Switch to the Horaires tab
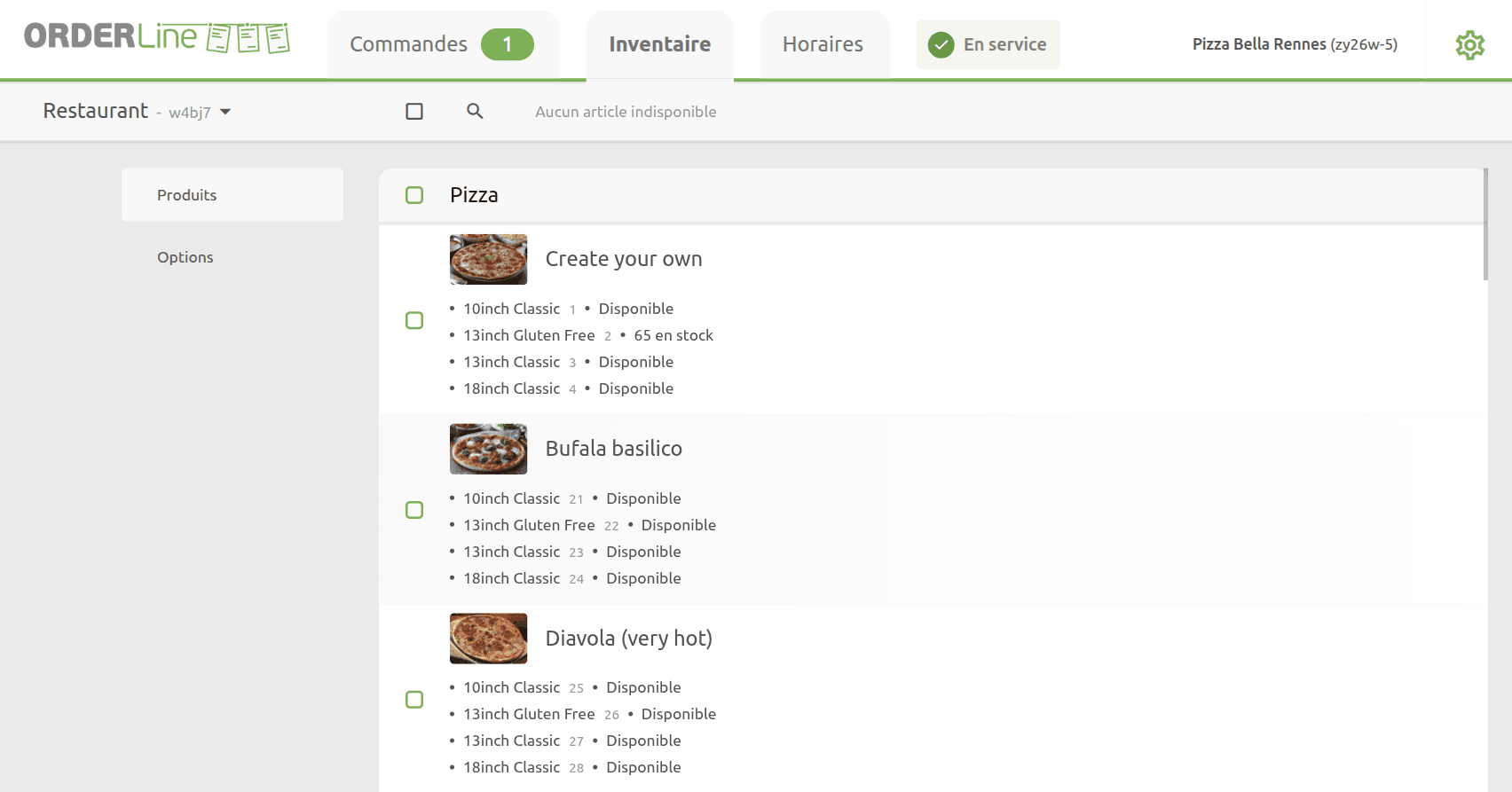 coord(823,44)
